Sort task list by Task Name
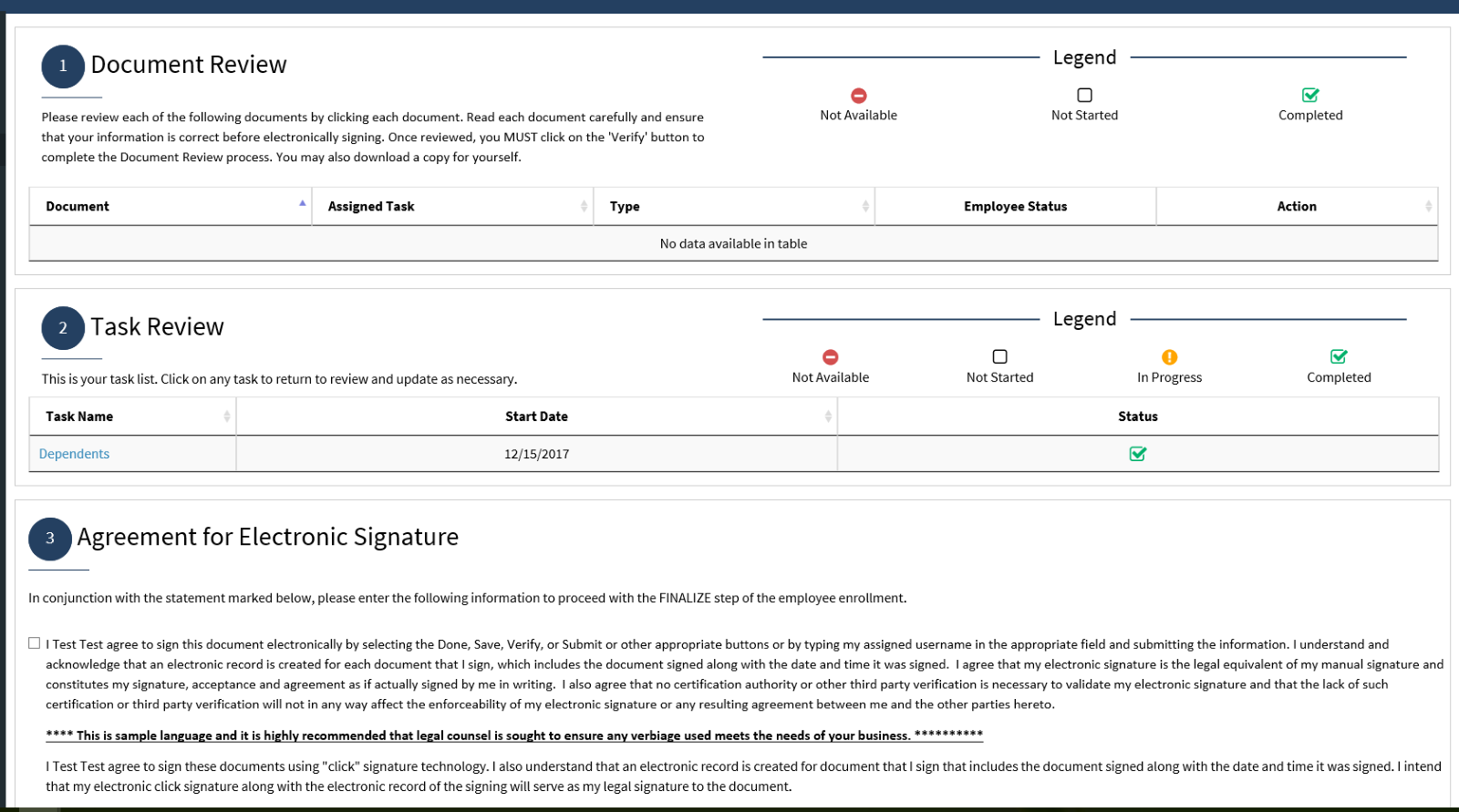 click(x=132, y=416)
